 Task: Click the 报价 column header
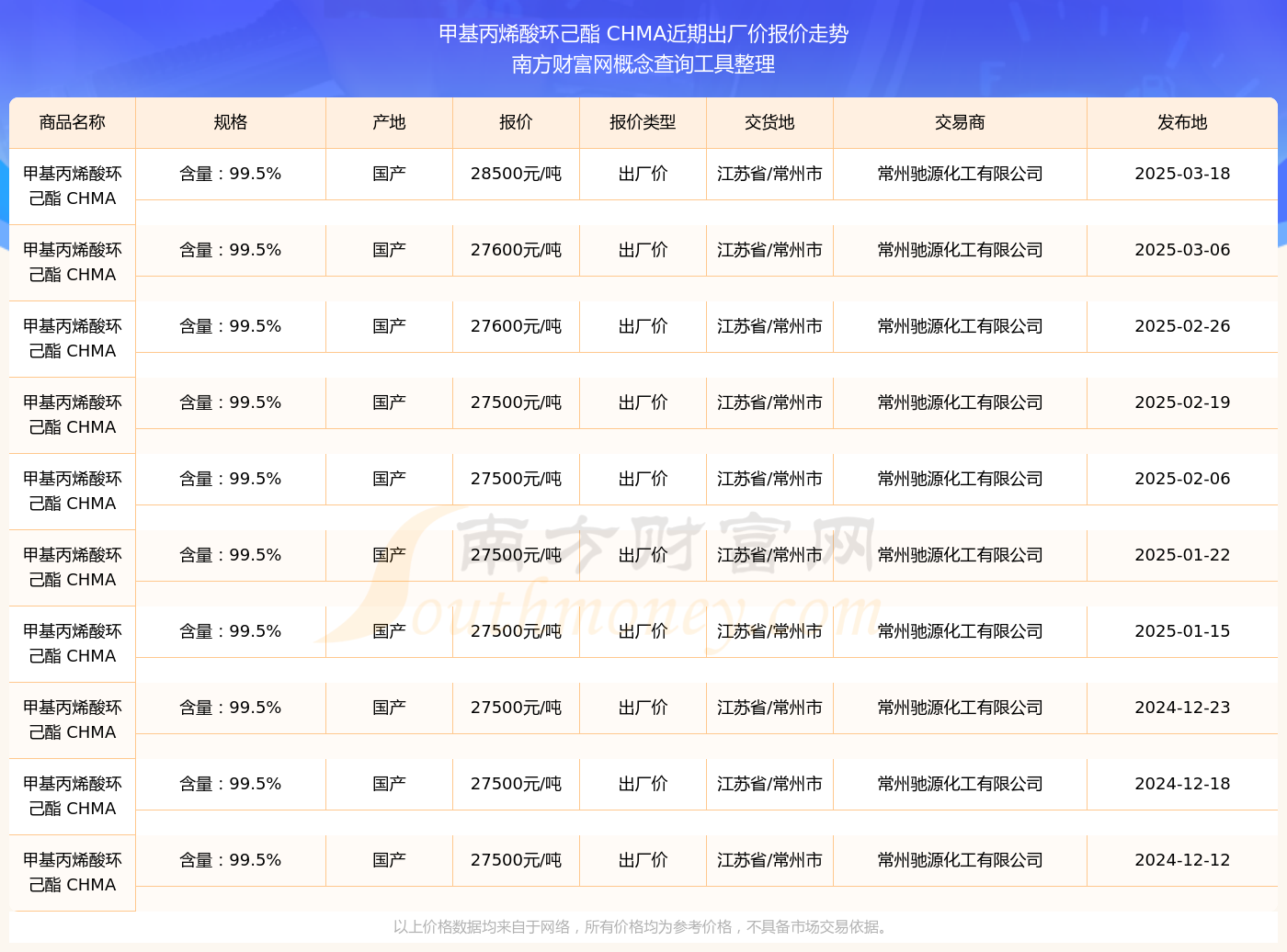516,122
